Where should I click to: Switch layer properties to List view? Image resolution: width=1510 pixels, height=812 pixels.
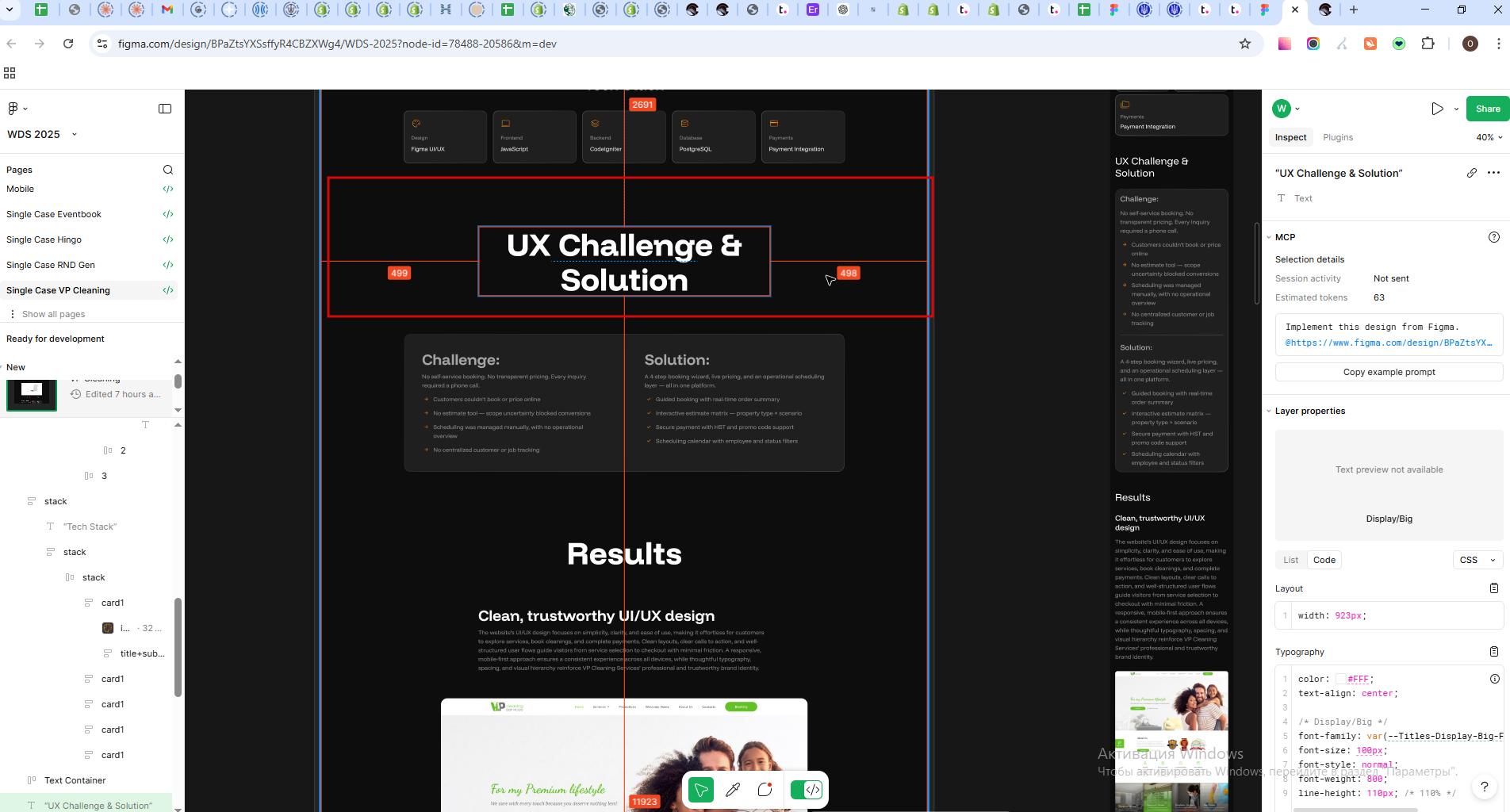click(x=1291, y=560)
